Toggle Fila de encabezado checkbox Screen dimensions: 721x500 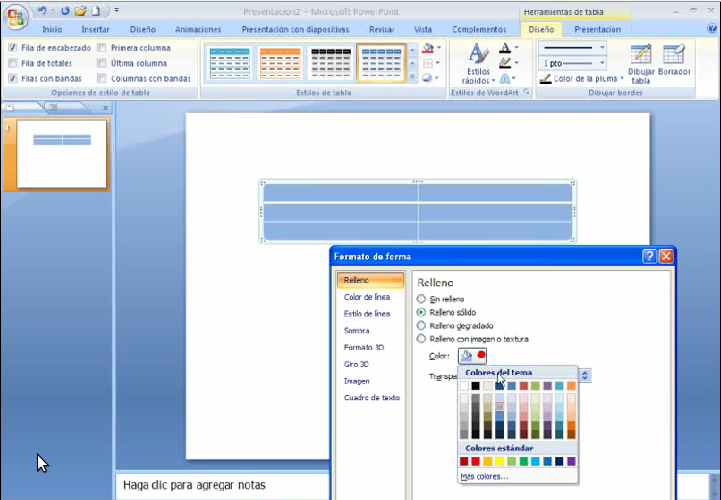[12, 48]
